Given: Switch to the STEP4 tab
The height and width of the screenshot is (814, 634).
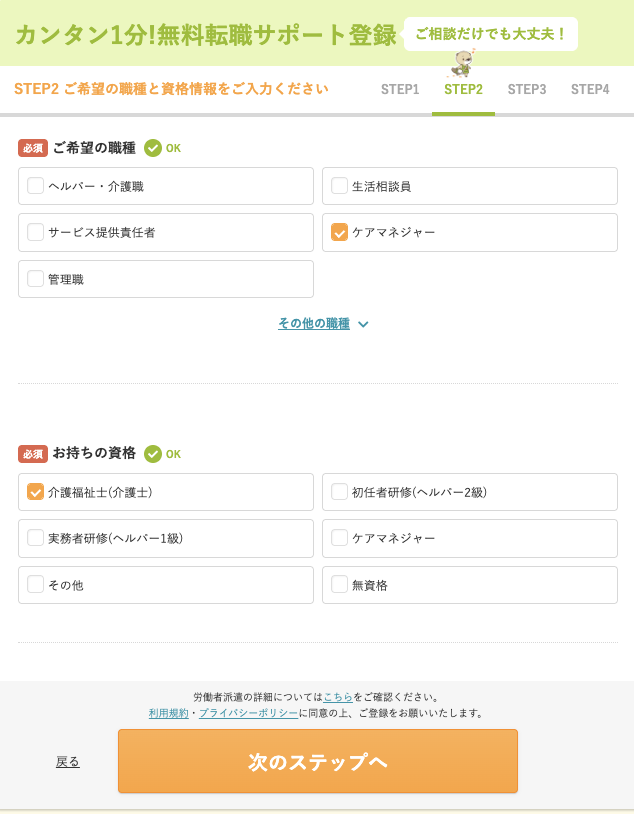Looking at the screenshot, I should 590,89.
